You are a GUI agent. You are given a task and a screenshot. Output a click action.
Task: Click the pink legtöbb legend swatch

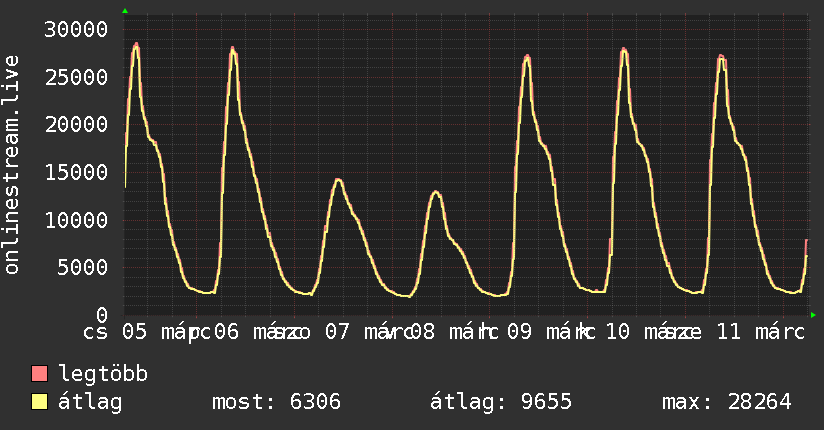pos(39,374)
